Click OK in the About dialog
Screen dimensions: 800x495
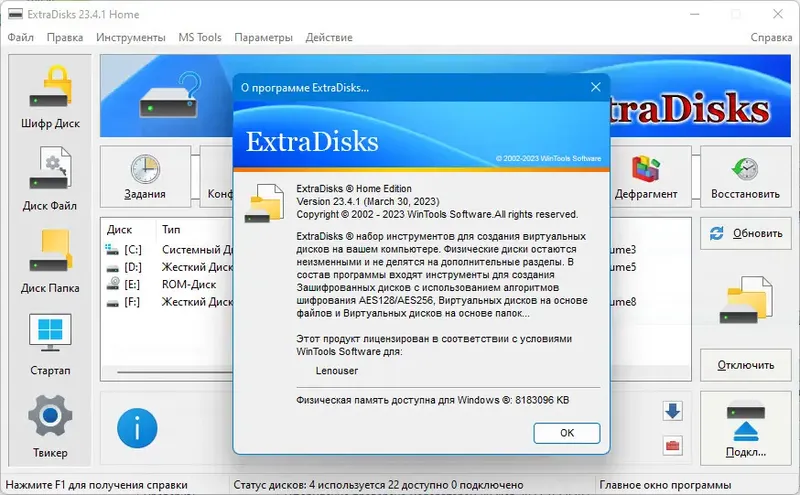(x=566, y=433)
